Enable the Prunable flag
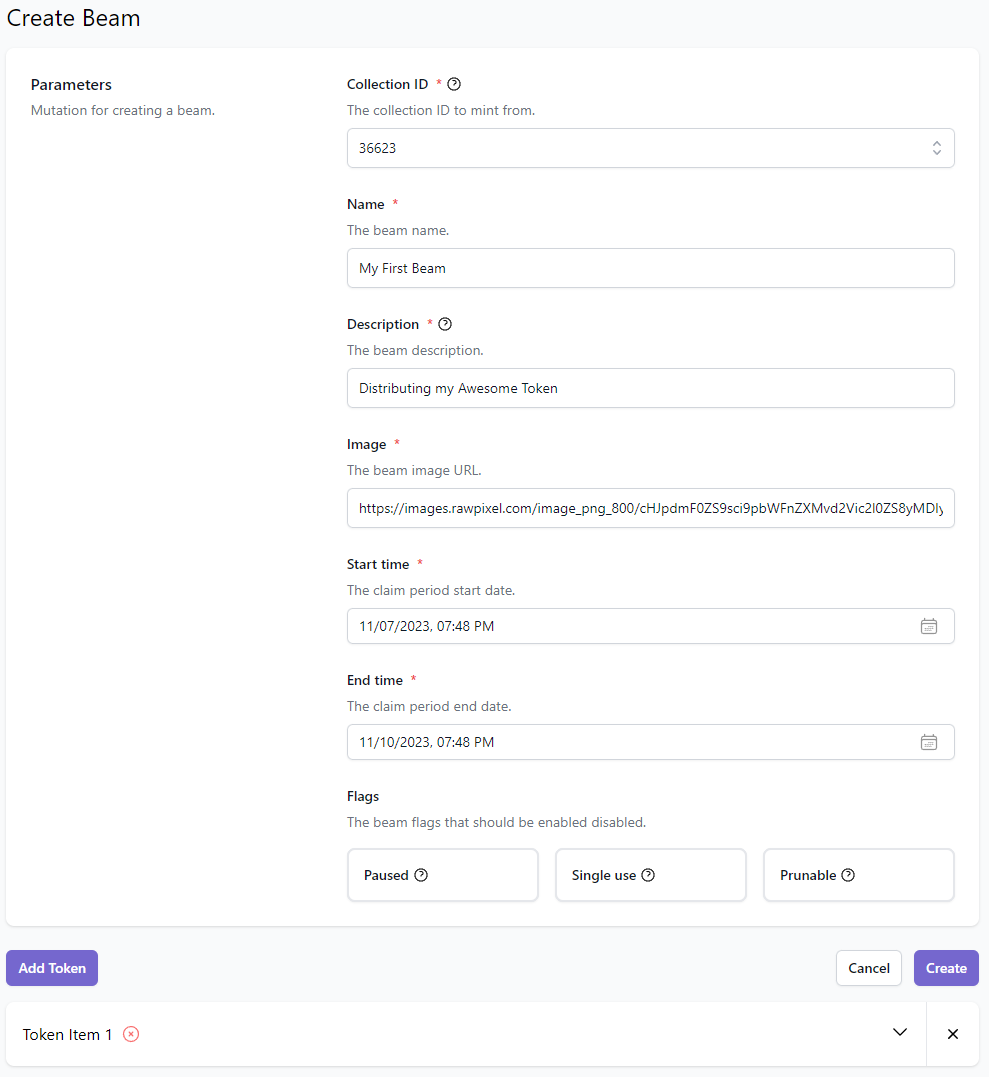This screenshot has height=1077, width=989. pos(859,875)
